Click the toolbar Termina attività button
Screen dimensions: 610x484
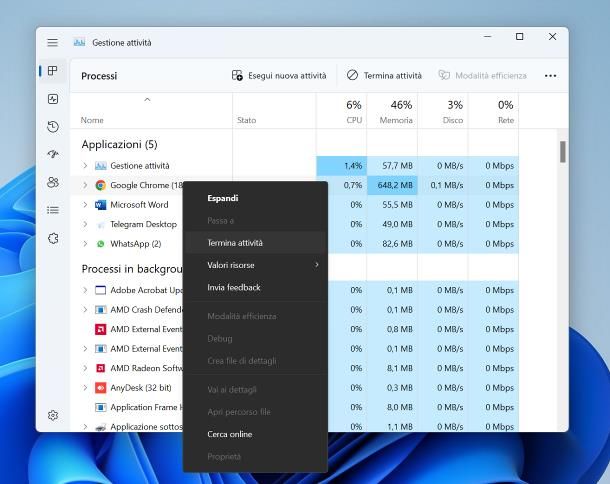tap(384, 75)
